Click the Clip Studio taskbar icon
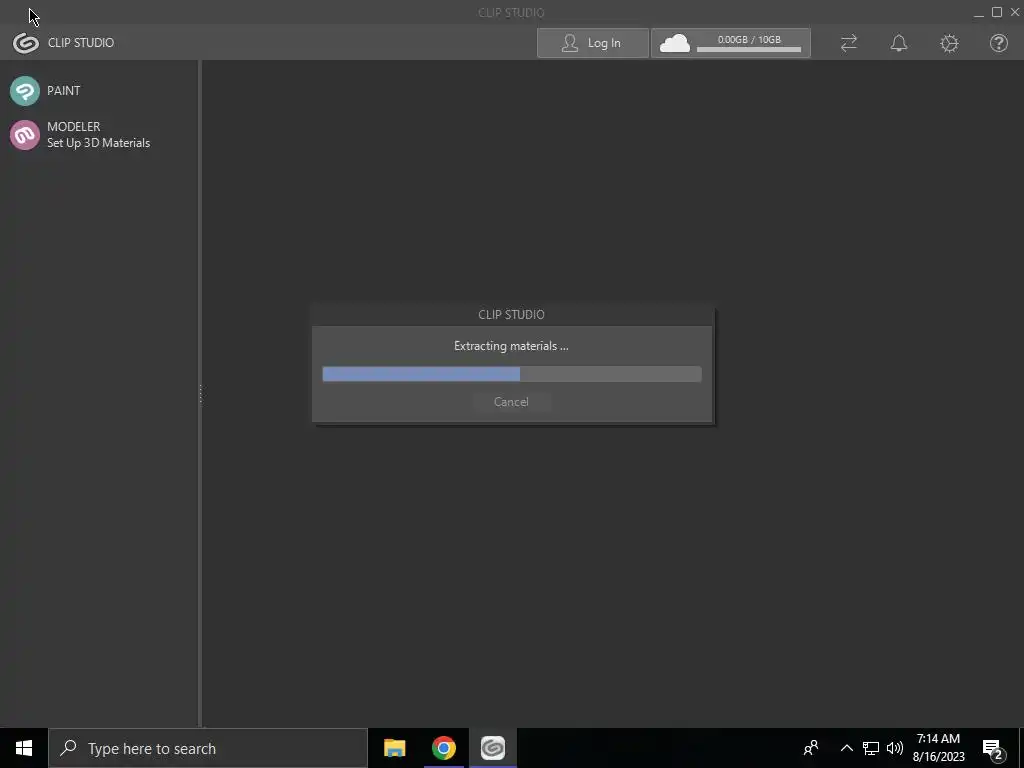 [x=493, y=748]
